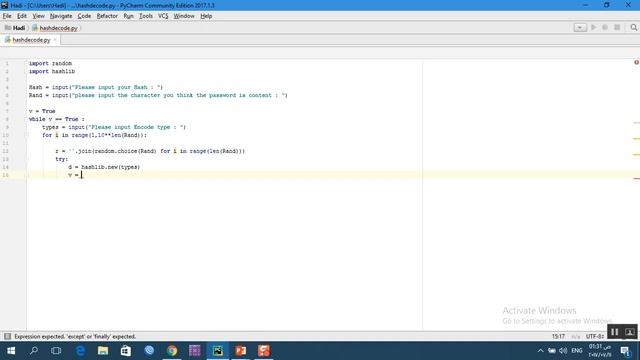Switch to PyCharm on taskbar
The image size is (640, 360).
(218, 351)
